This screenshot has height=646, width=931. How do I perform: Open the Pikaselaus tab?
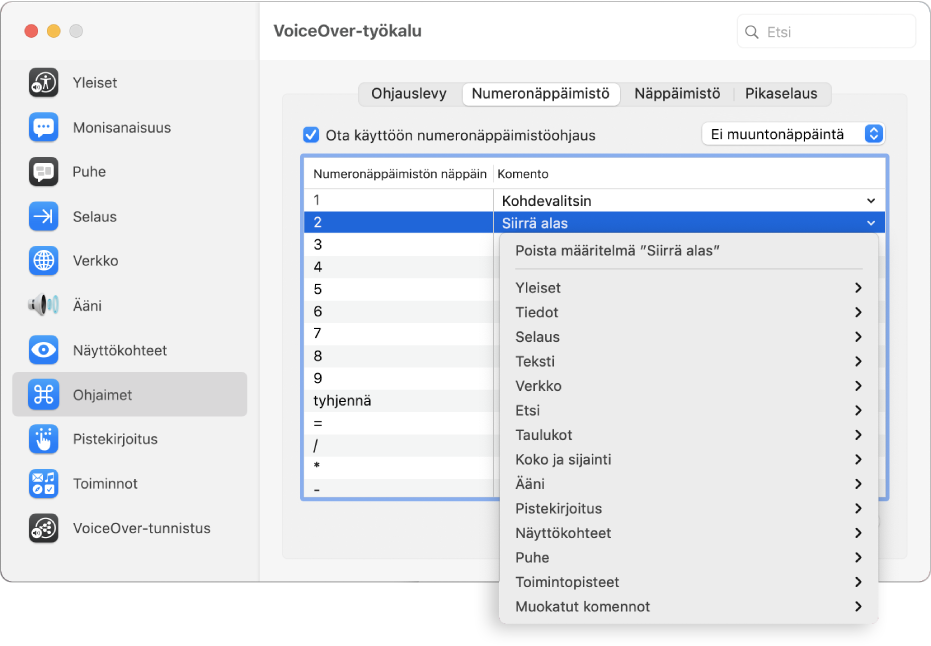781,93
